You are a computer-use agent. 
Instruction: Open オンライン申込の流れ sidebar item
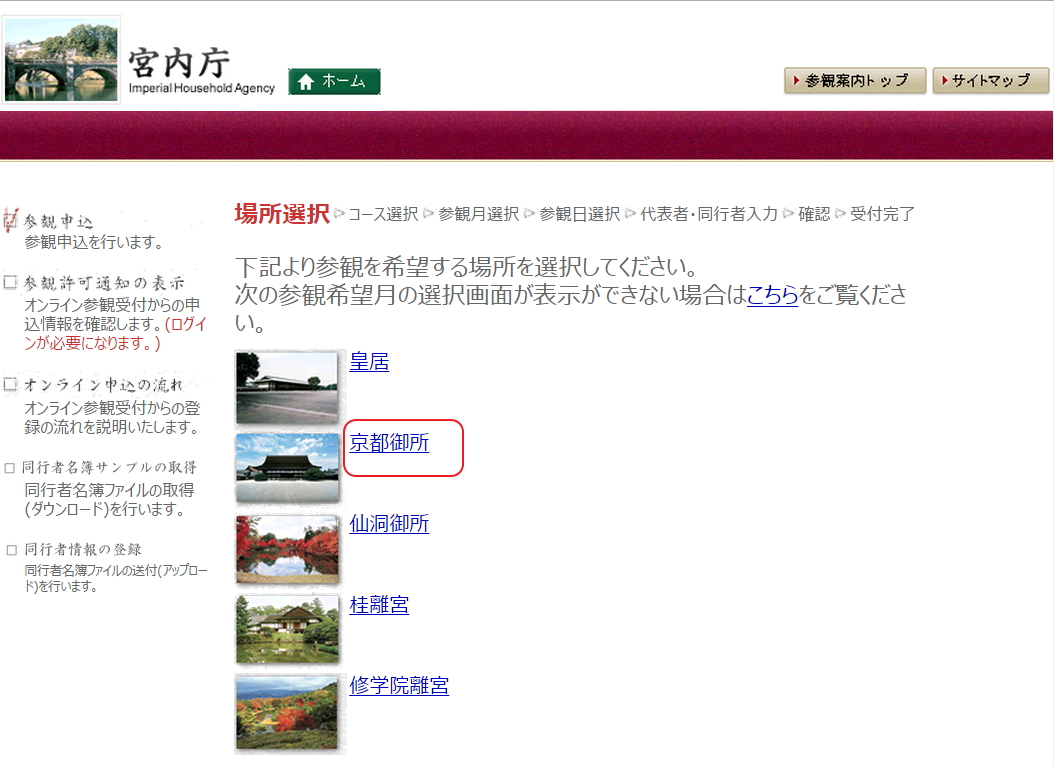coord(103,385)
